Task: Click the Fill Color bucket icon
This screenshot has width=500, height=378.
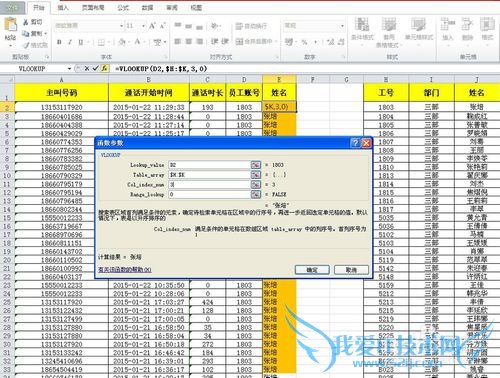Action: [x=122, y=42]
